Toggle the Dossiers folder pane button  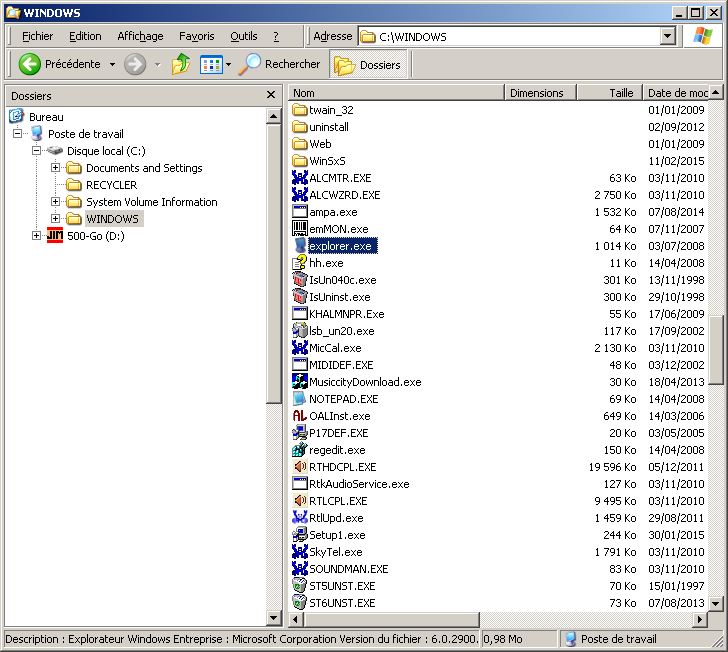pos(369,65)
